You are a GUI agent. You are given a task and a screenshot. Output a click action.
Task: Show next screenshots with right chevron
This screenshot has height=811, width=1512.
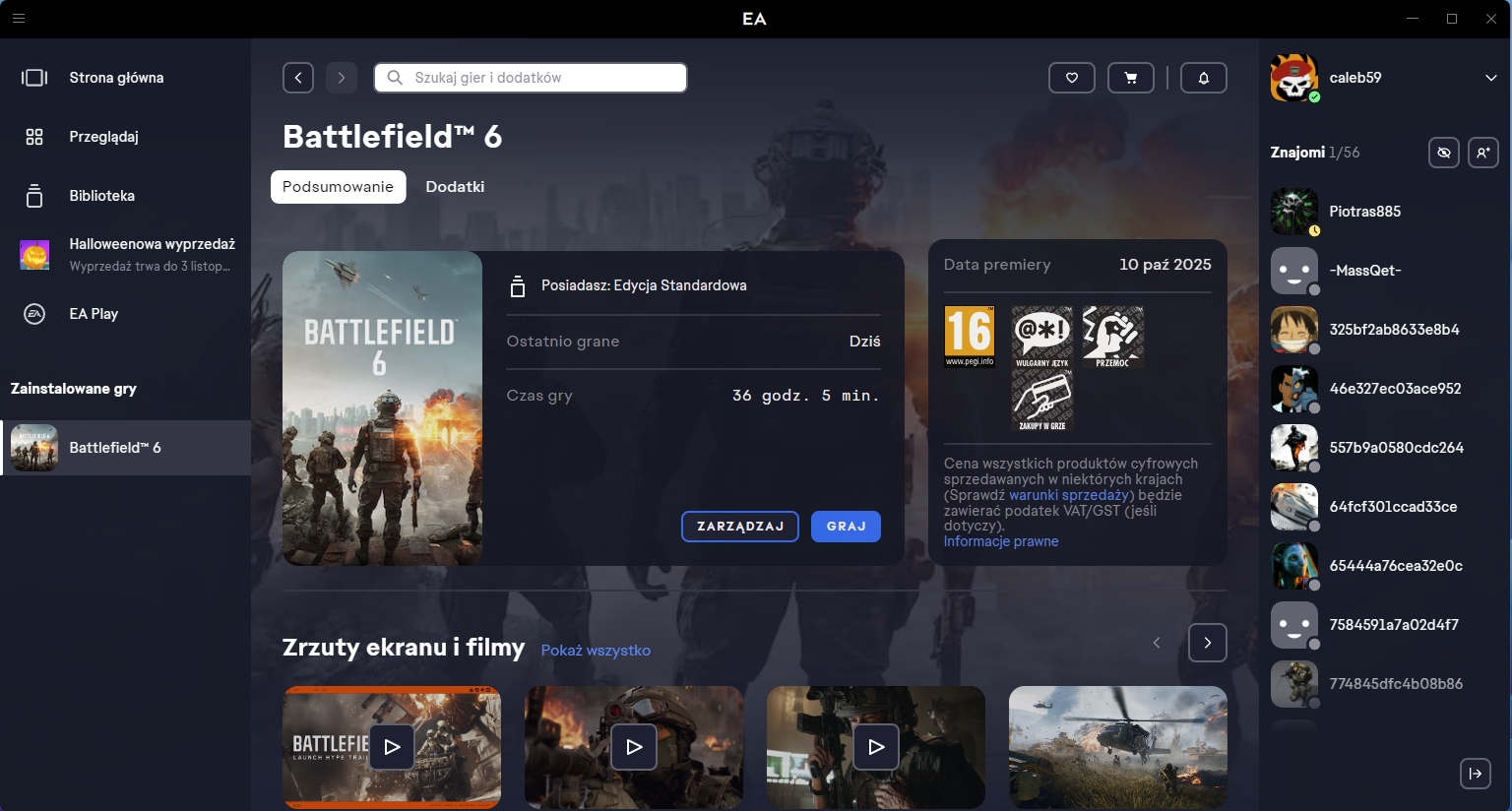click(x=1207, y=643)
